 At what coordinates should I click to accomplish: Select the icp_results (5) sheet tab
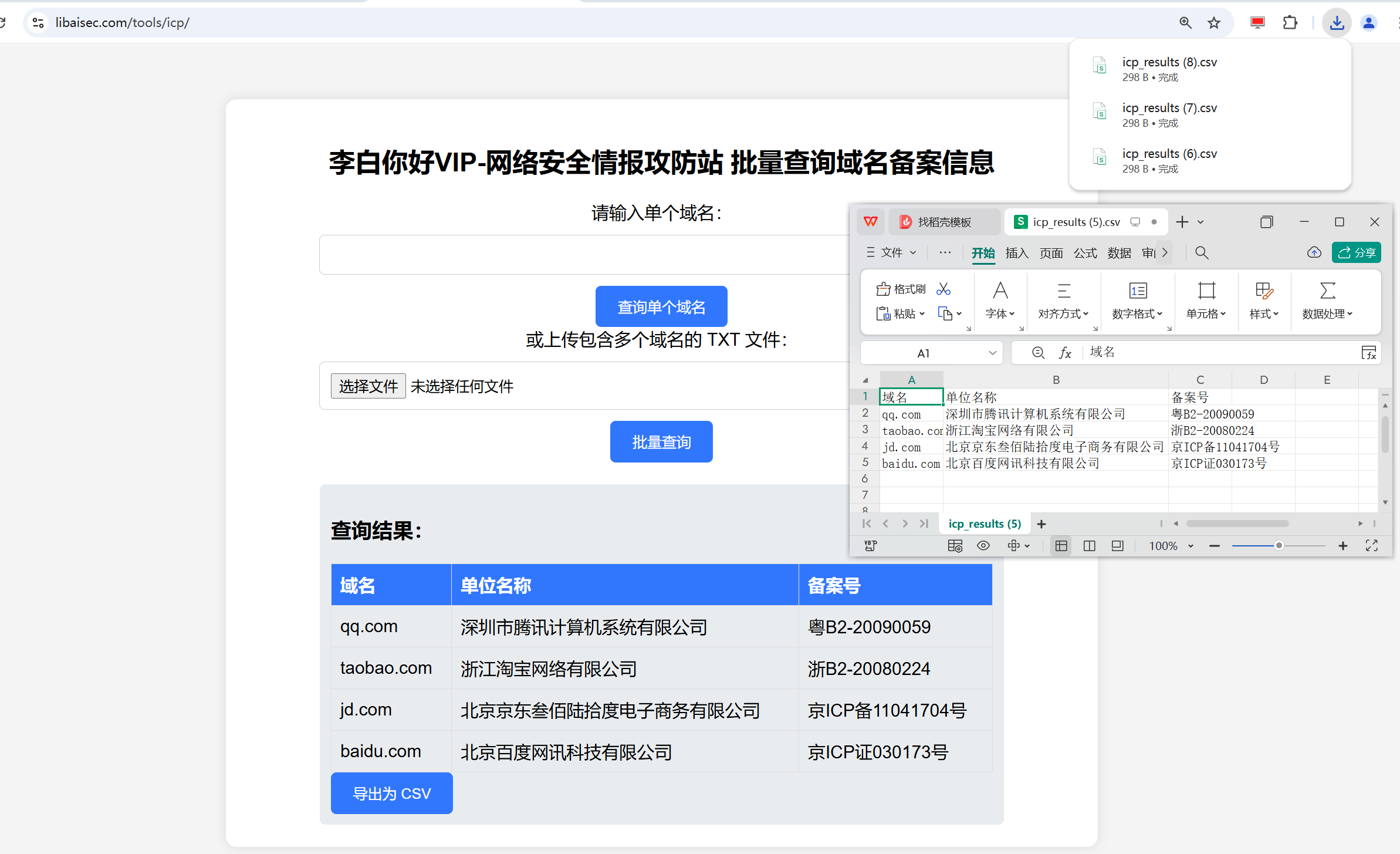point(985,524)
